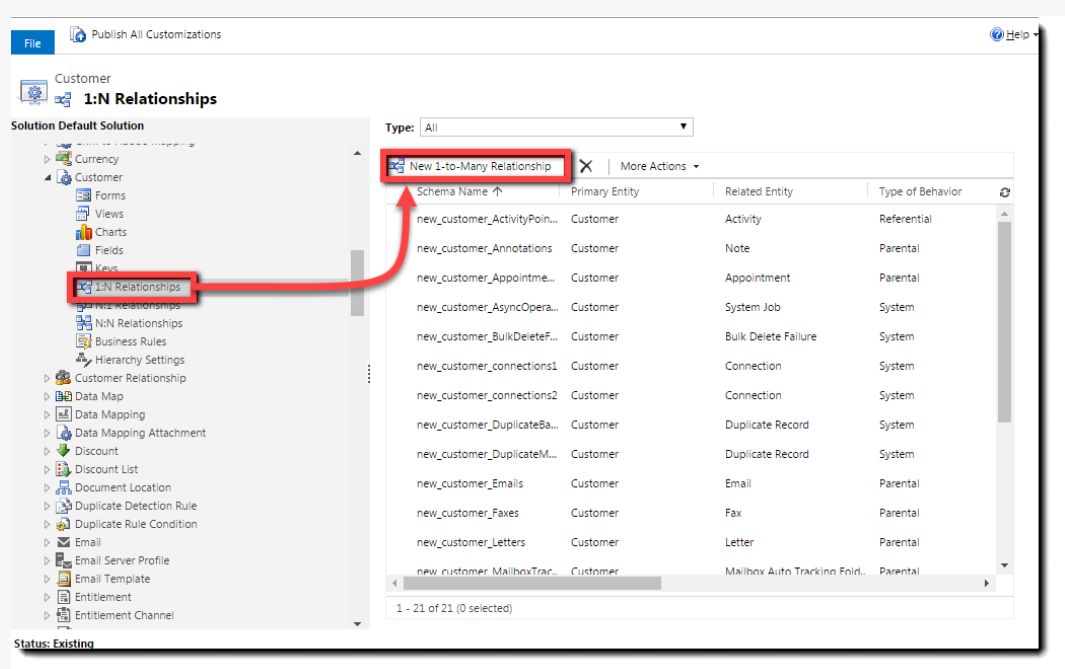Open Fields under the Customer entity

[x=109, y=250]
